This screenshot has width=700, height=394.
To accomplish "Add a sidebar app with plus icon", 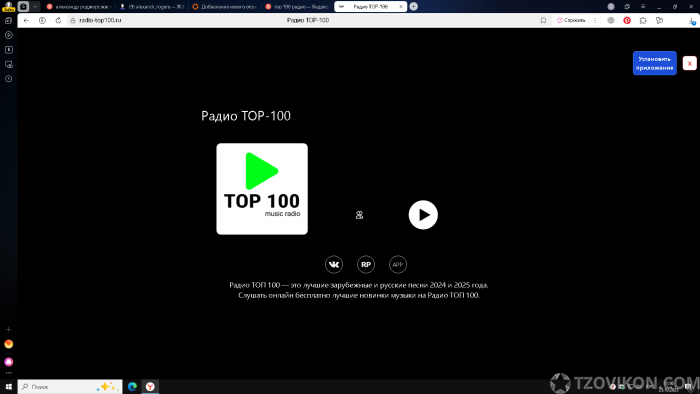I will 8,329.
